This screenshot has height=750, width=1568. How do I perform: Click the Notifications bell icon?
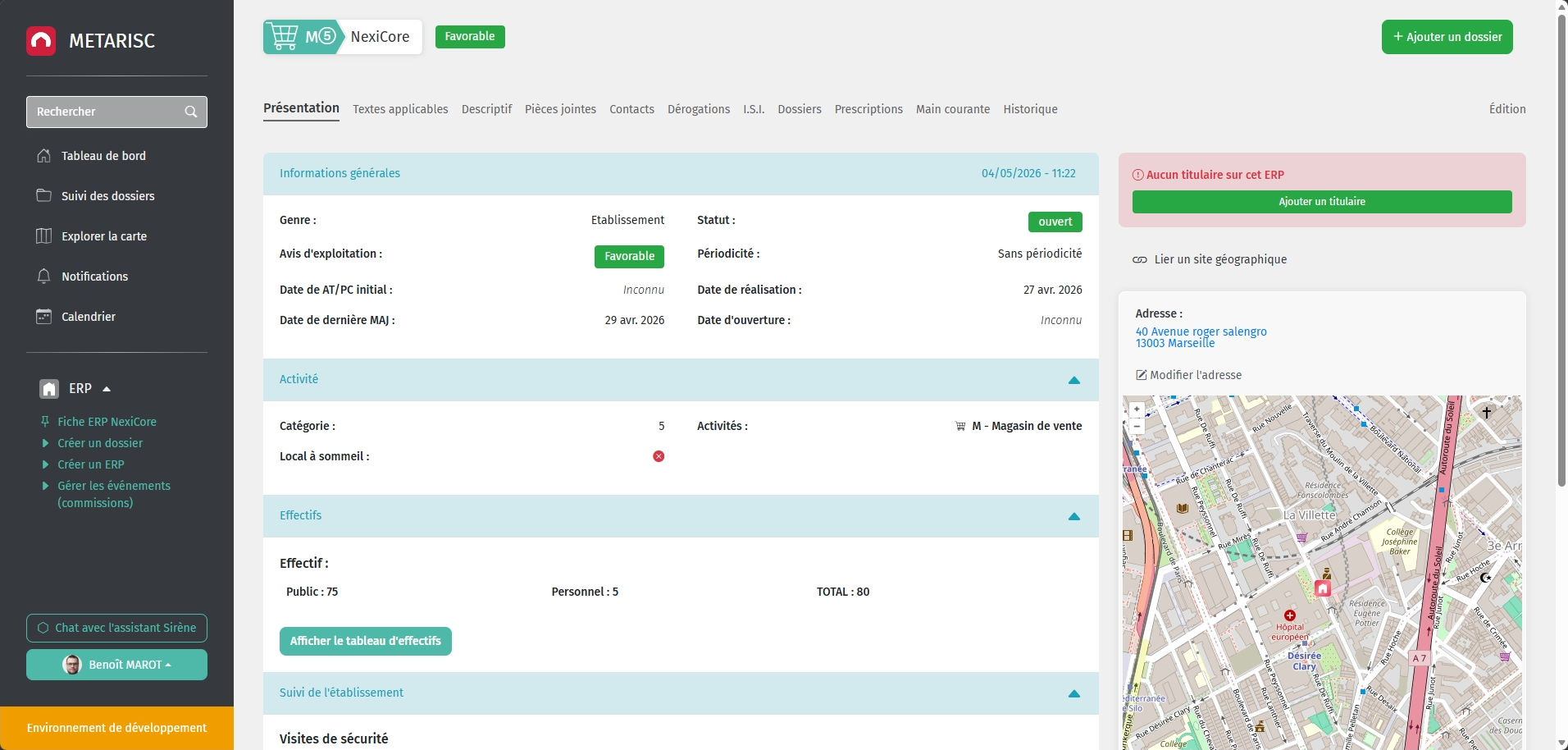[44, 276]
